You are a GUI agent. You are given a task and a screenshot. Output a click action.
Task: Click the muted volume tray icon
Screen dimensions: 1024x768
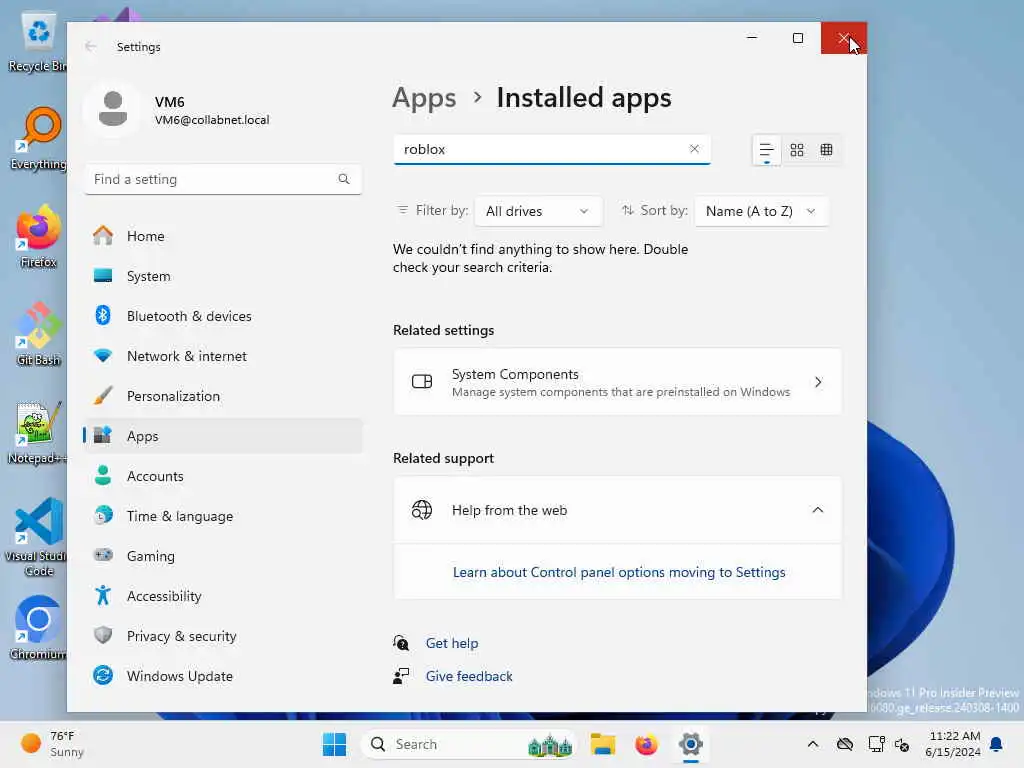tap(902, 744)
